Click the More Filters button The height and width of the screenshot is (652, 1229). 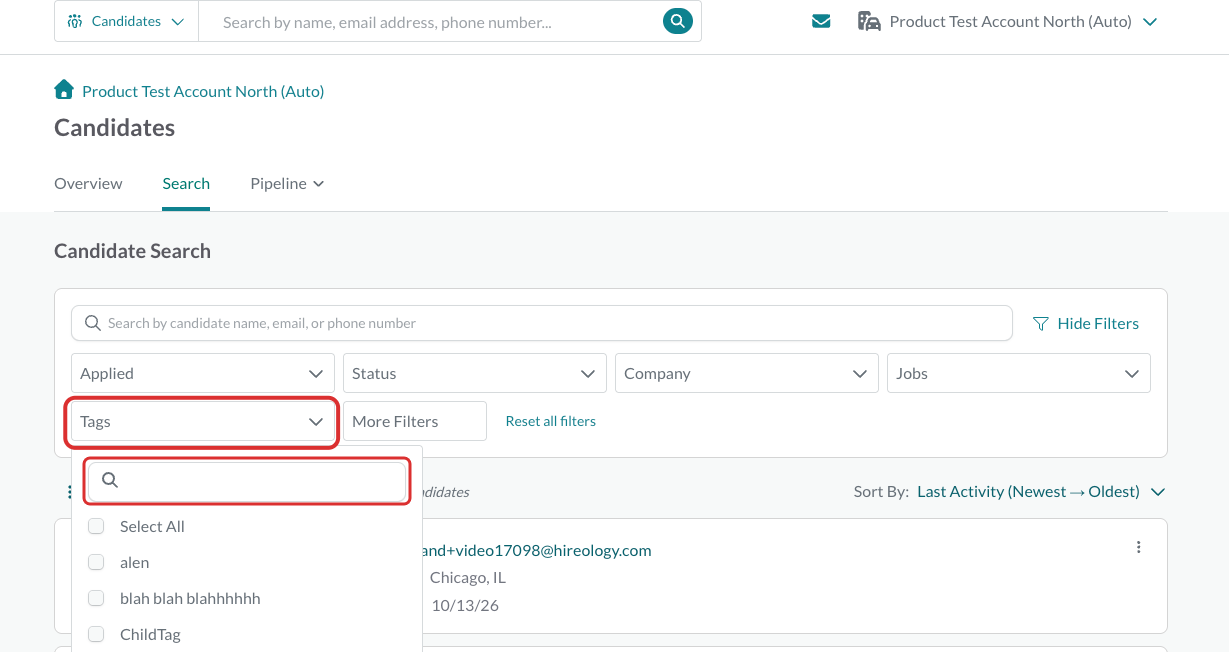[x=415, y=421]
